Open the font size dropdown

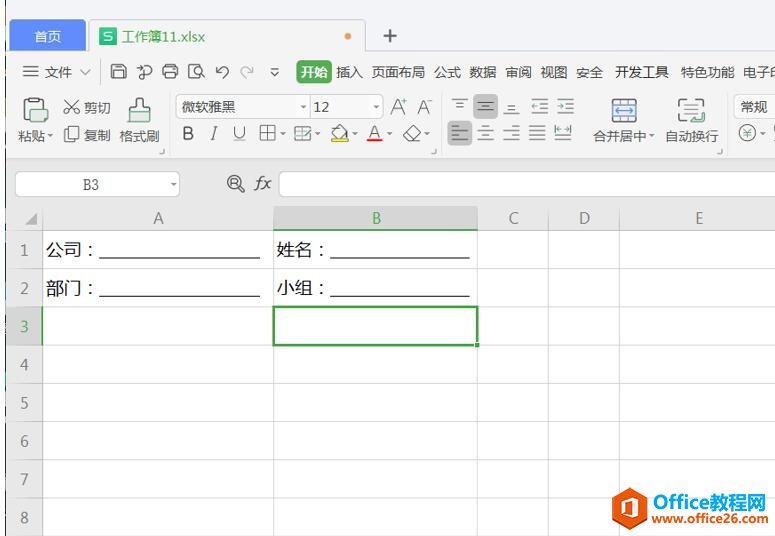376,107
